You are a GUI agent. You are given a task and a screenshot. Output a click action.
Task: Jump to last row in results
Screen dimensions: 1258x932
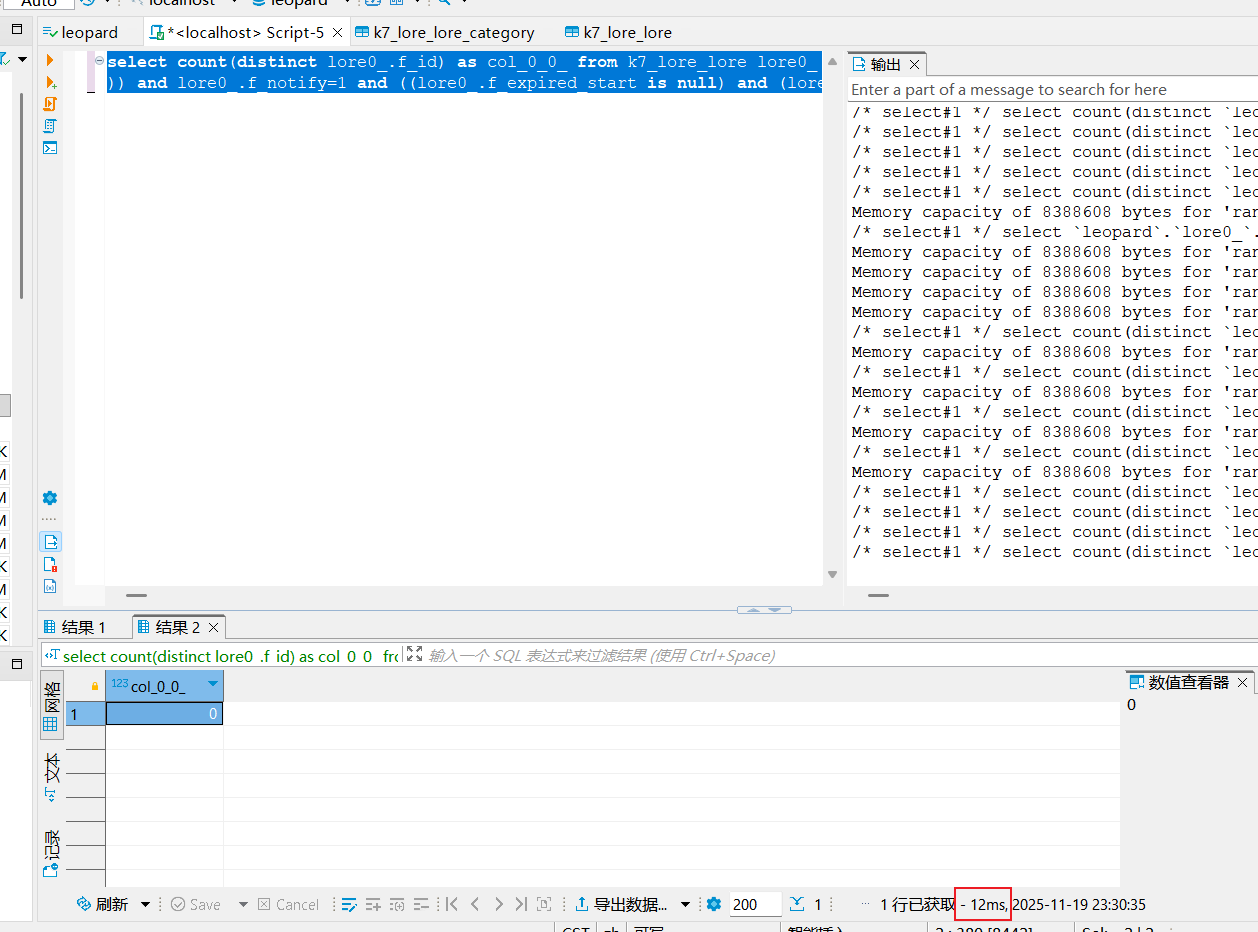520,904
